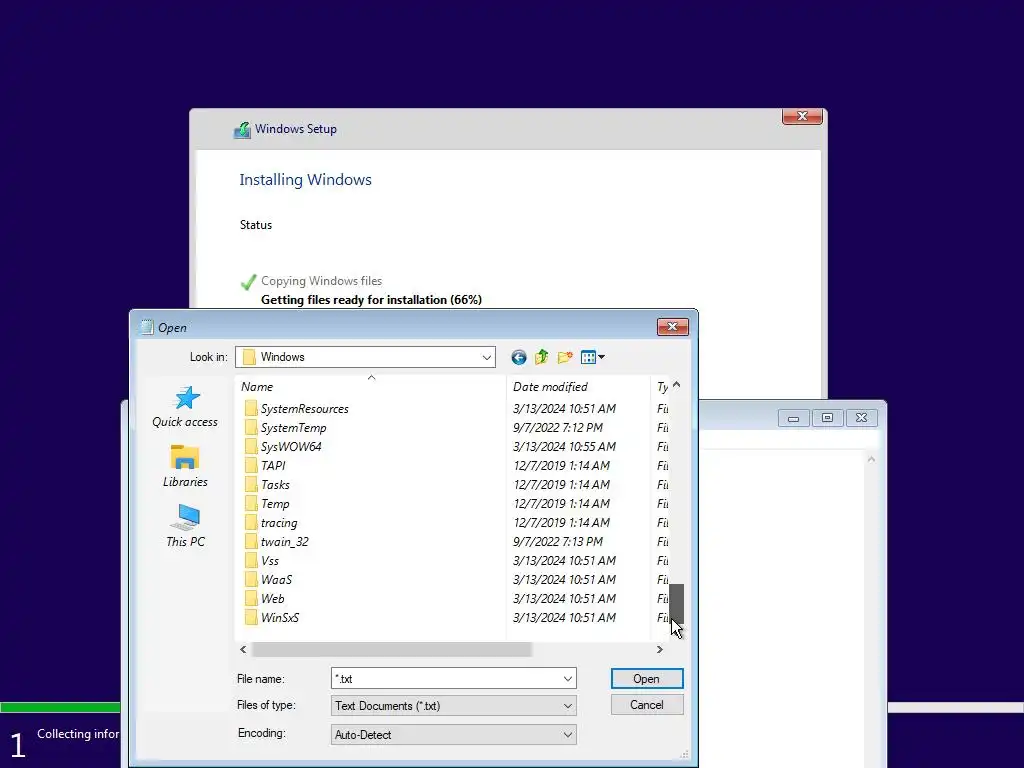Click the vertical scrollbar thumb in file list

pos(677,603)
